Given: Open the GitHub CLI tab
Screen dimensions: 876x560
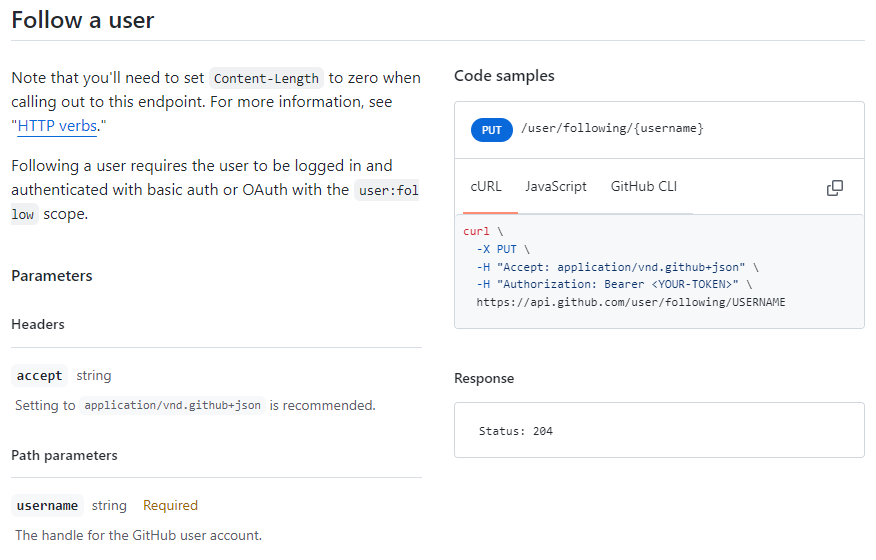Looking at the screenshot, I should (644, 187).
